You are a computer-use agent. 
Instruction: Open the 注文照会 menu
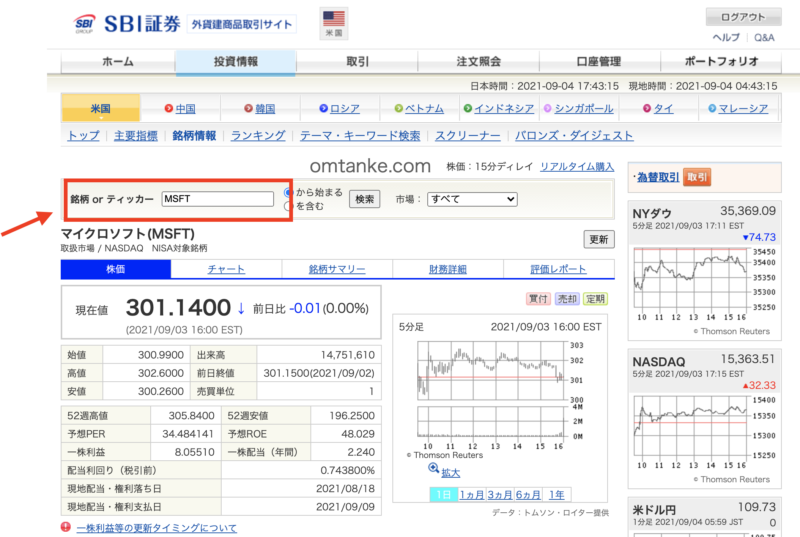point(479,62)
